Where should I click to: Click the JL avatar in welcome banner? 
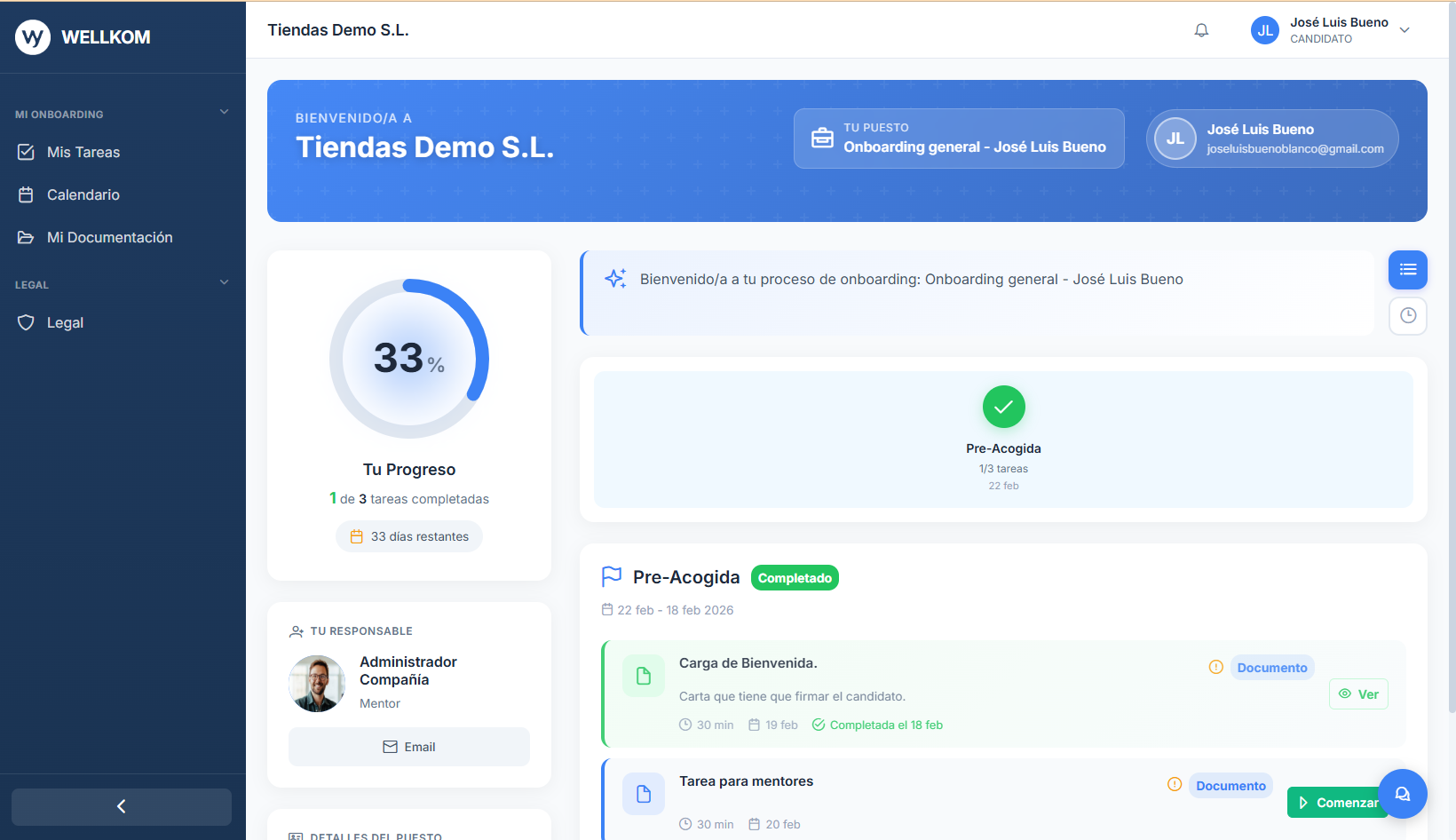1175,139
